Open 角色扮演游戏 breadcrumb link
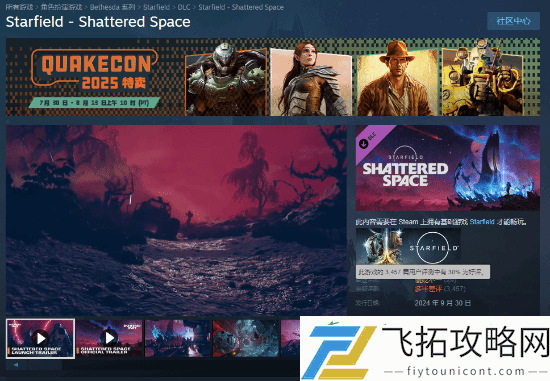550x381 pixels. (x=61, y=7)
